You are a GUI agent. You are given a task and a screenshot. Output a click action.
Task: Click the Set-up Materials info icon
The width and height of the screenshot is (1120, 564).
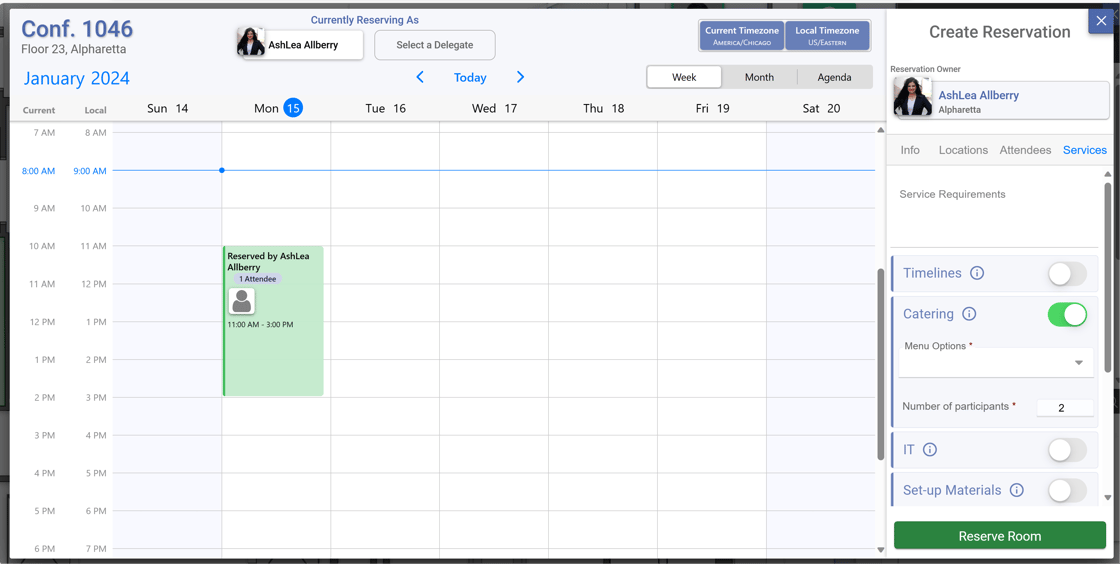coord(1017,490)
